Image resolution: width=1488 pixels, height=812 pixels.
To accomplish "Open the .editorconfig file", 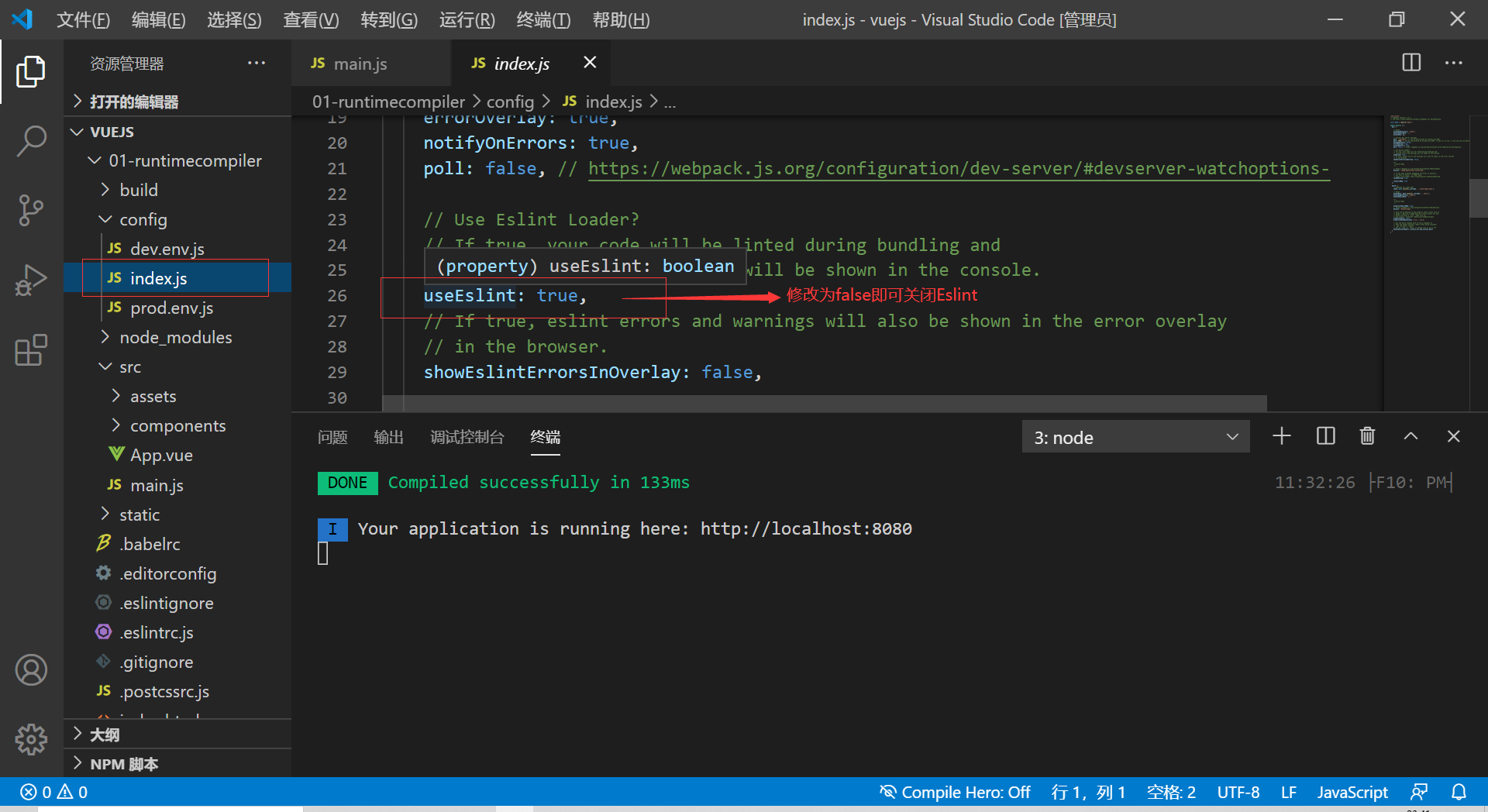I will (168, 573).
